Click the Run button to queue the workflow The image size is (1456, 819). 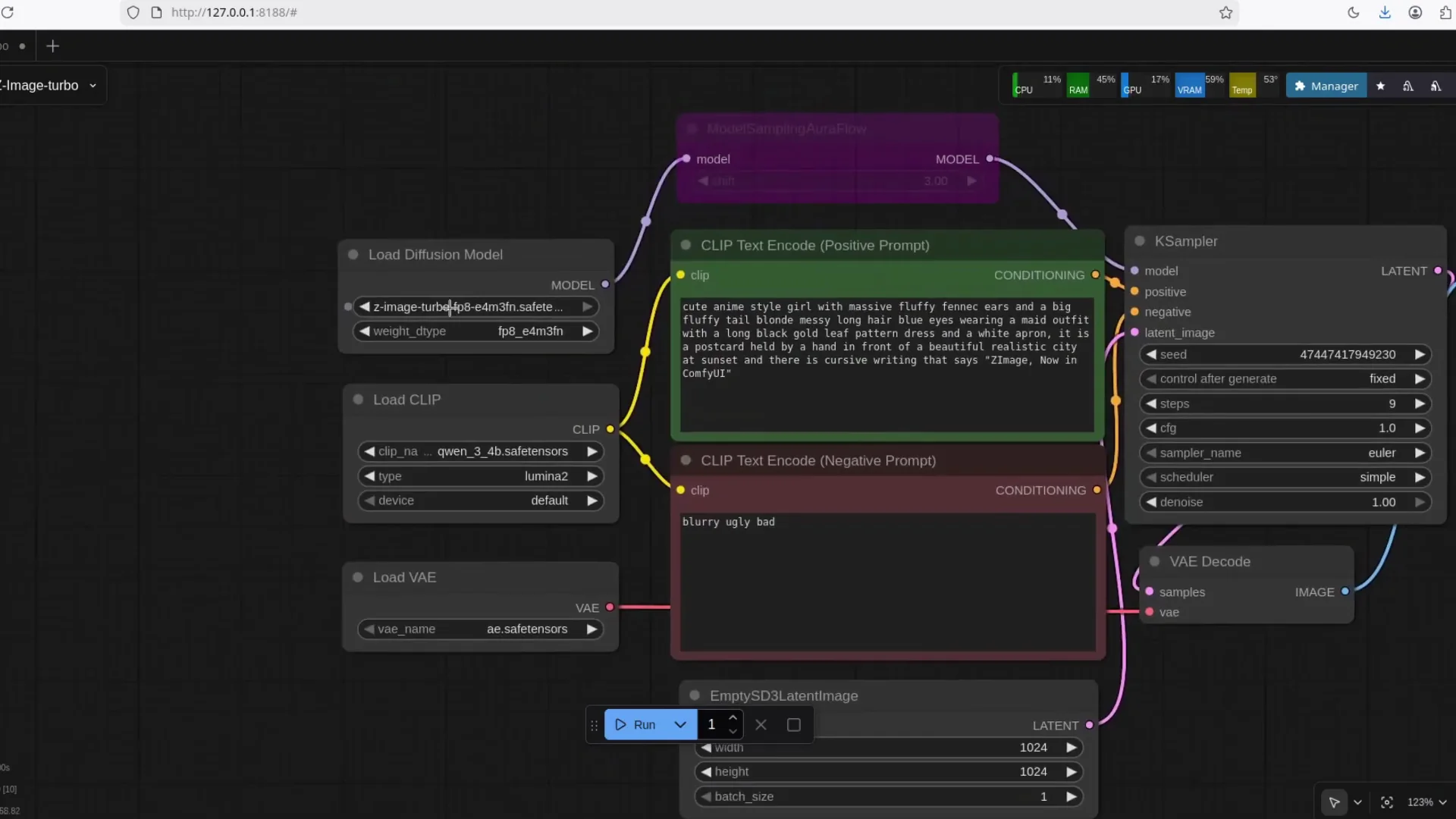639,724
